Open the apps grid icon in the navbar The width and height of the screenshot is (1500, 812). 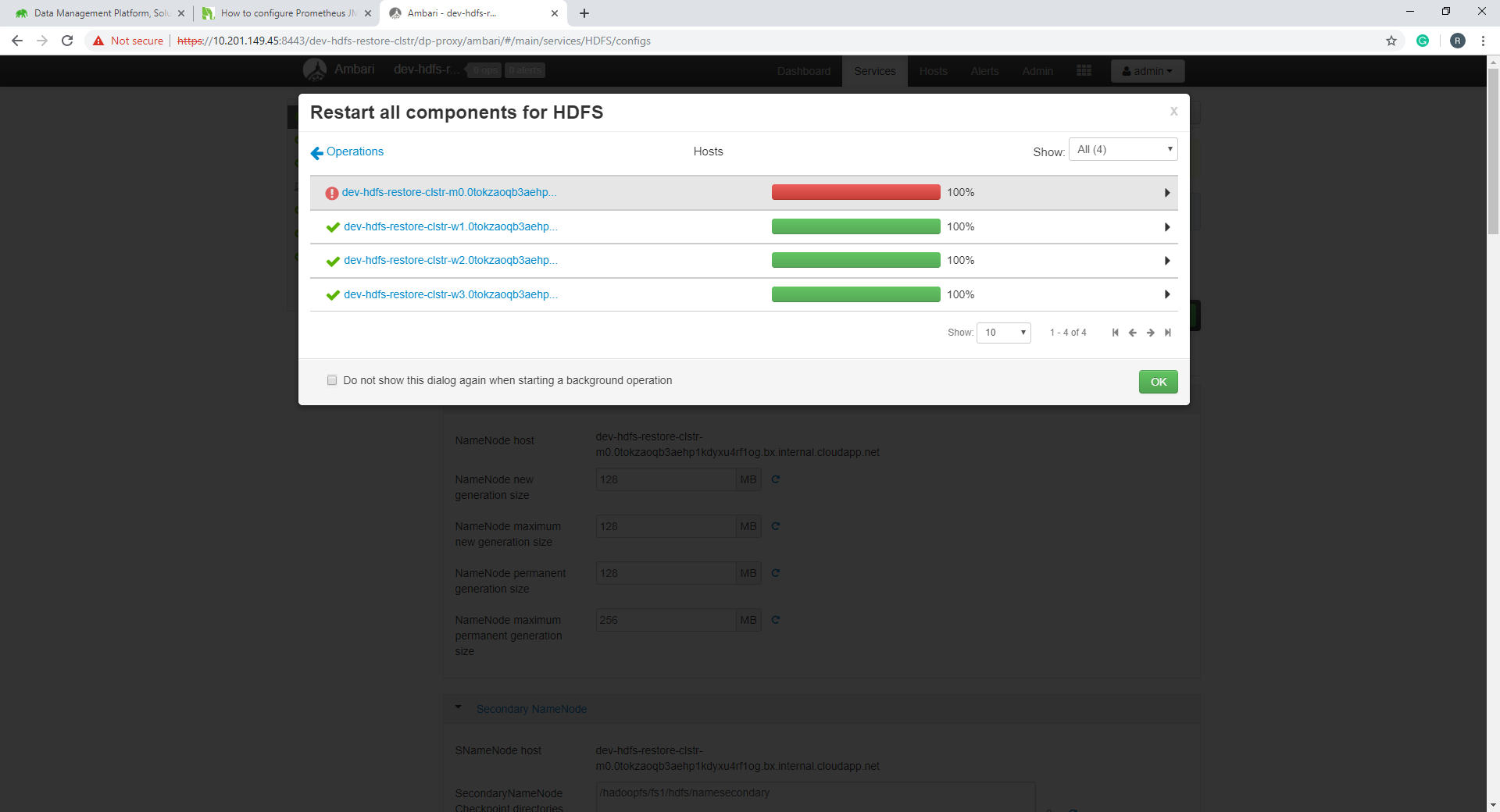(x=1084, y=70)
